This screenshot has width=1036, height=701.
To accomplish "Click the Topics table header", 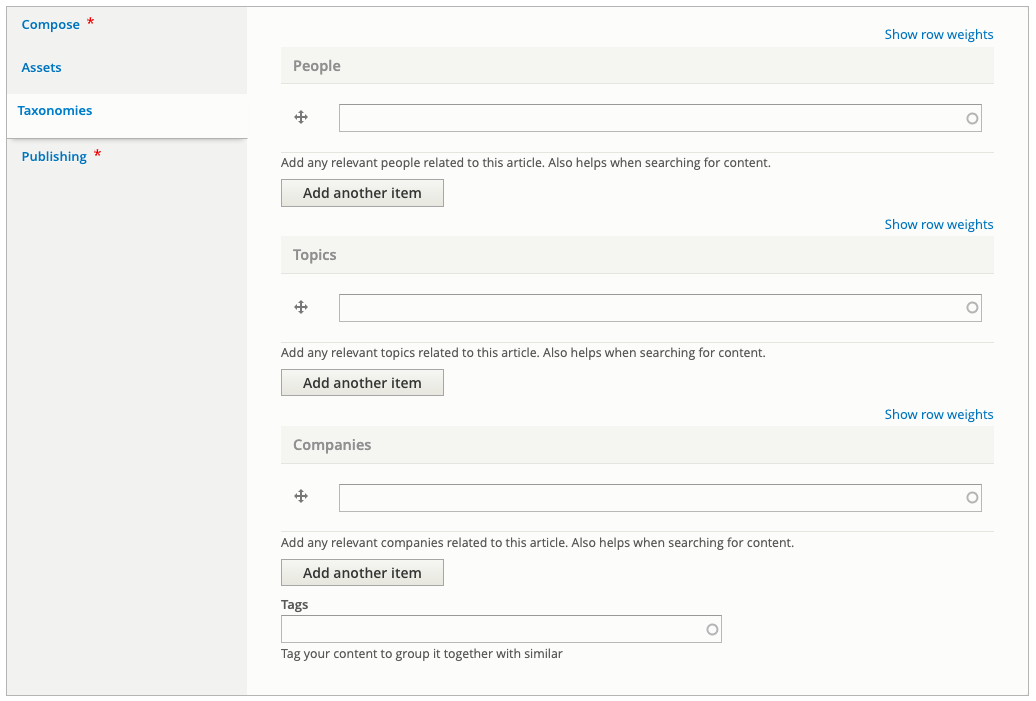I will click(x=637, y=255).
